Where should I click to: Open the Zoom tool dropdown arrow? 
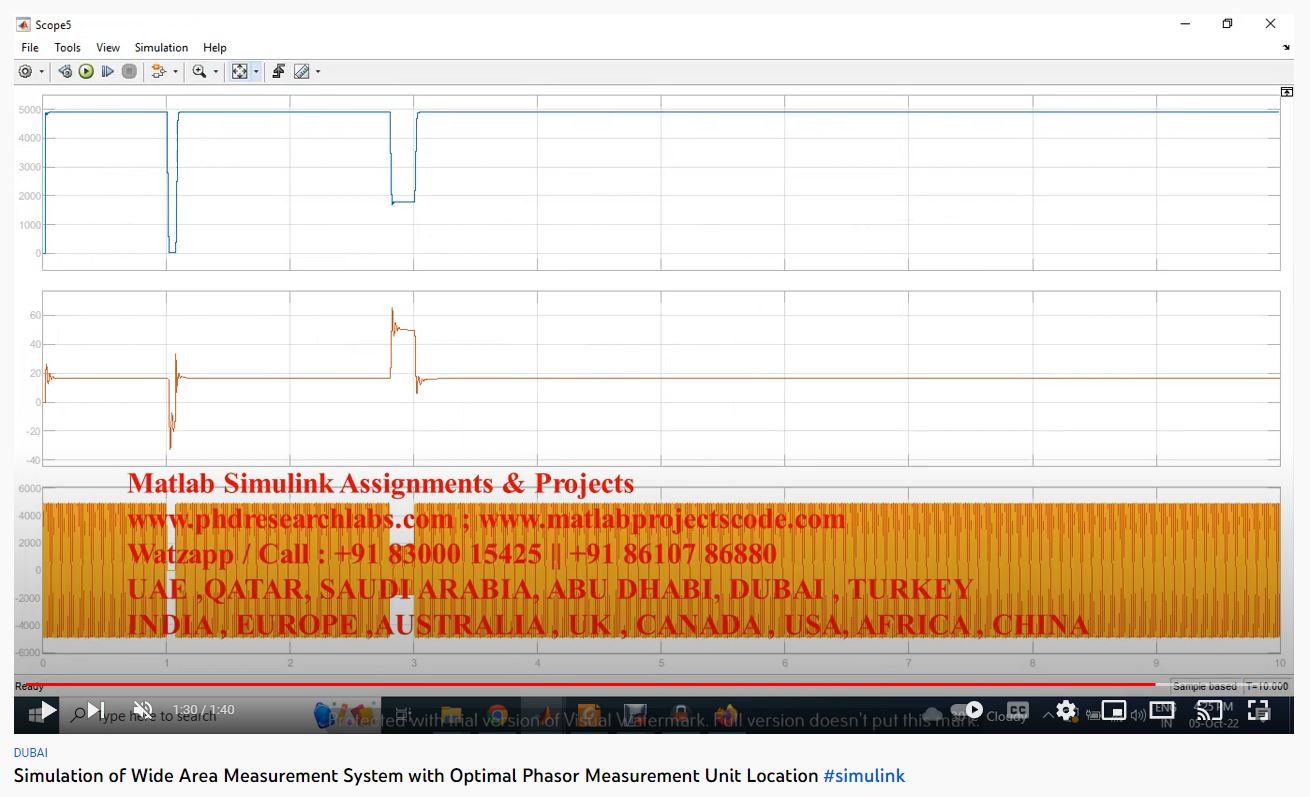216,72
